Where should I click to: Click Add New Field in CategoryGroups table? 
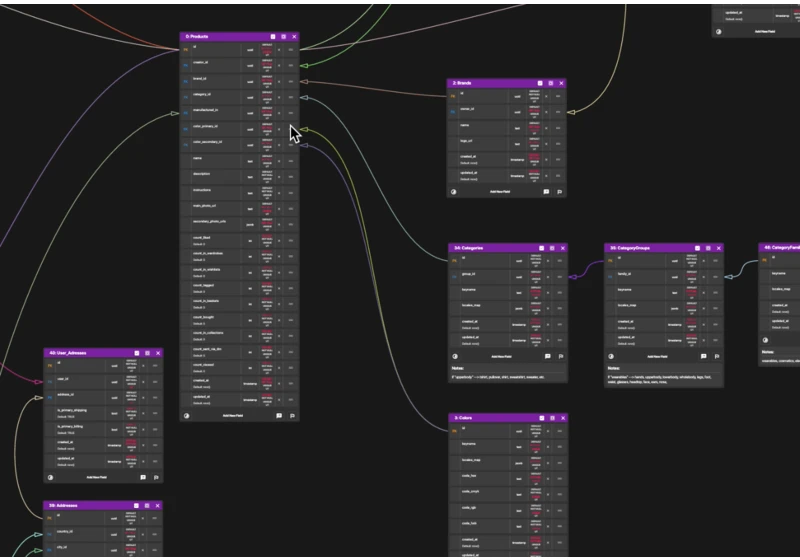[657, 357]
